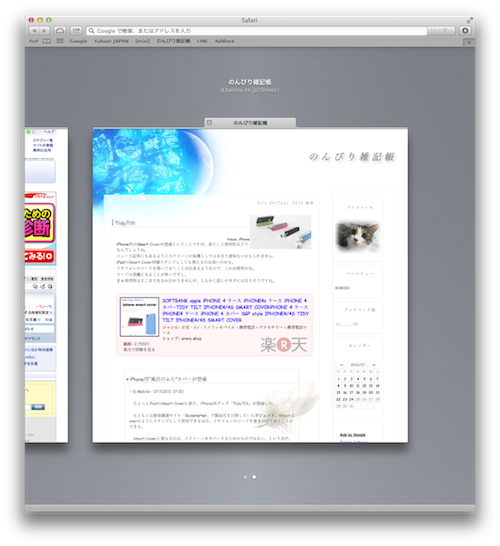
Task: Click the 楽天 logo in preview
Action: [284, 345]
